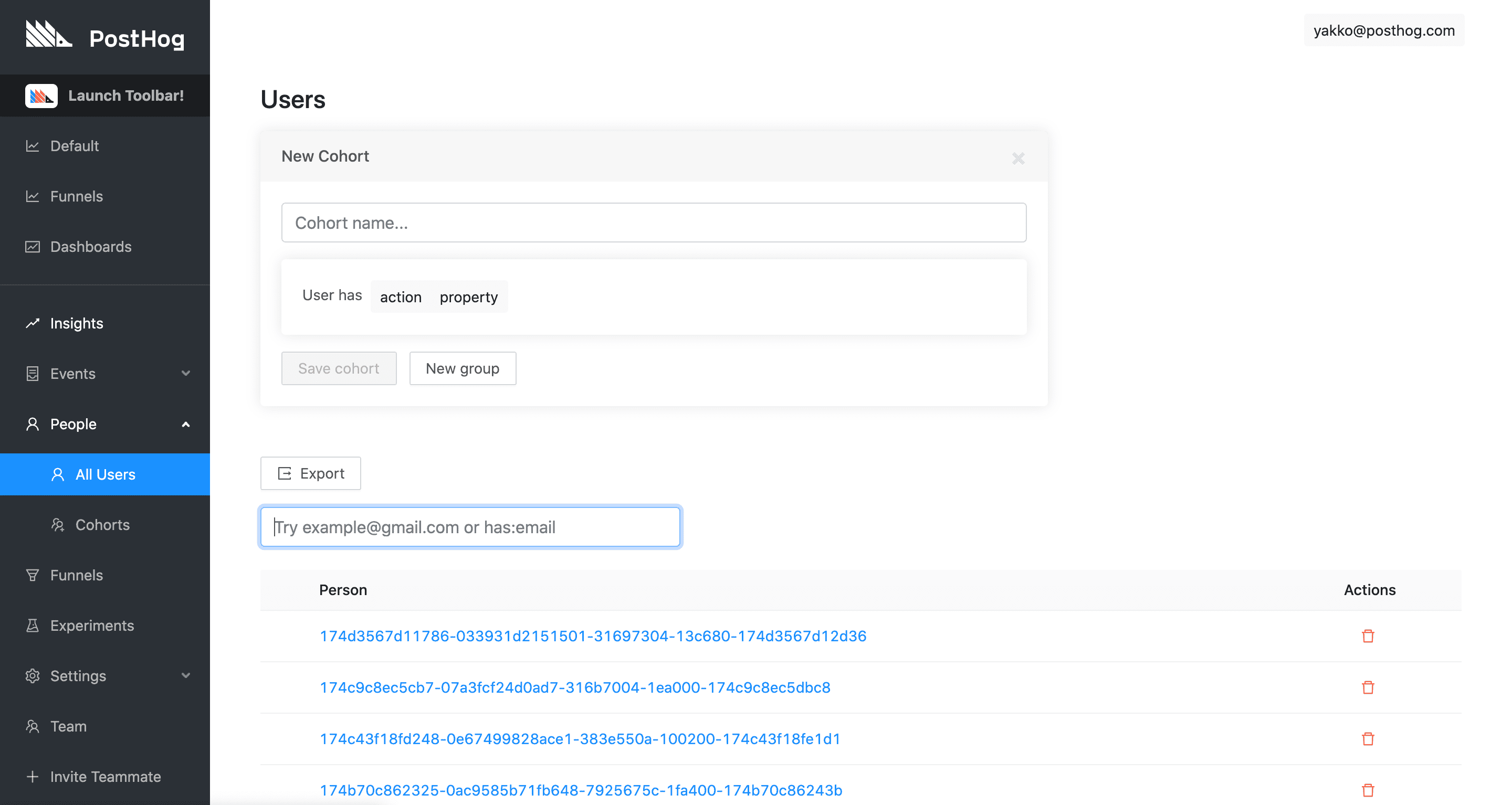The width and height of the screenshot is (1512, 805).
Task: Delete person 174d3567d11786 with trash icon
Action: (x=1368, y=636)
